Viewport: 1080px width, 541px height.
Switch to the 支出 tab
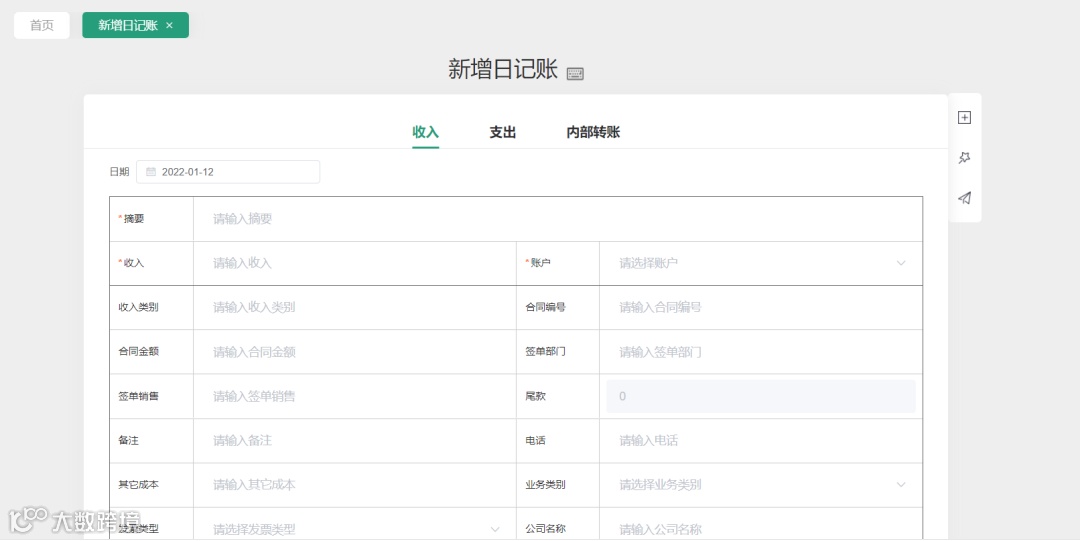(503, 132)
